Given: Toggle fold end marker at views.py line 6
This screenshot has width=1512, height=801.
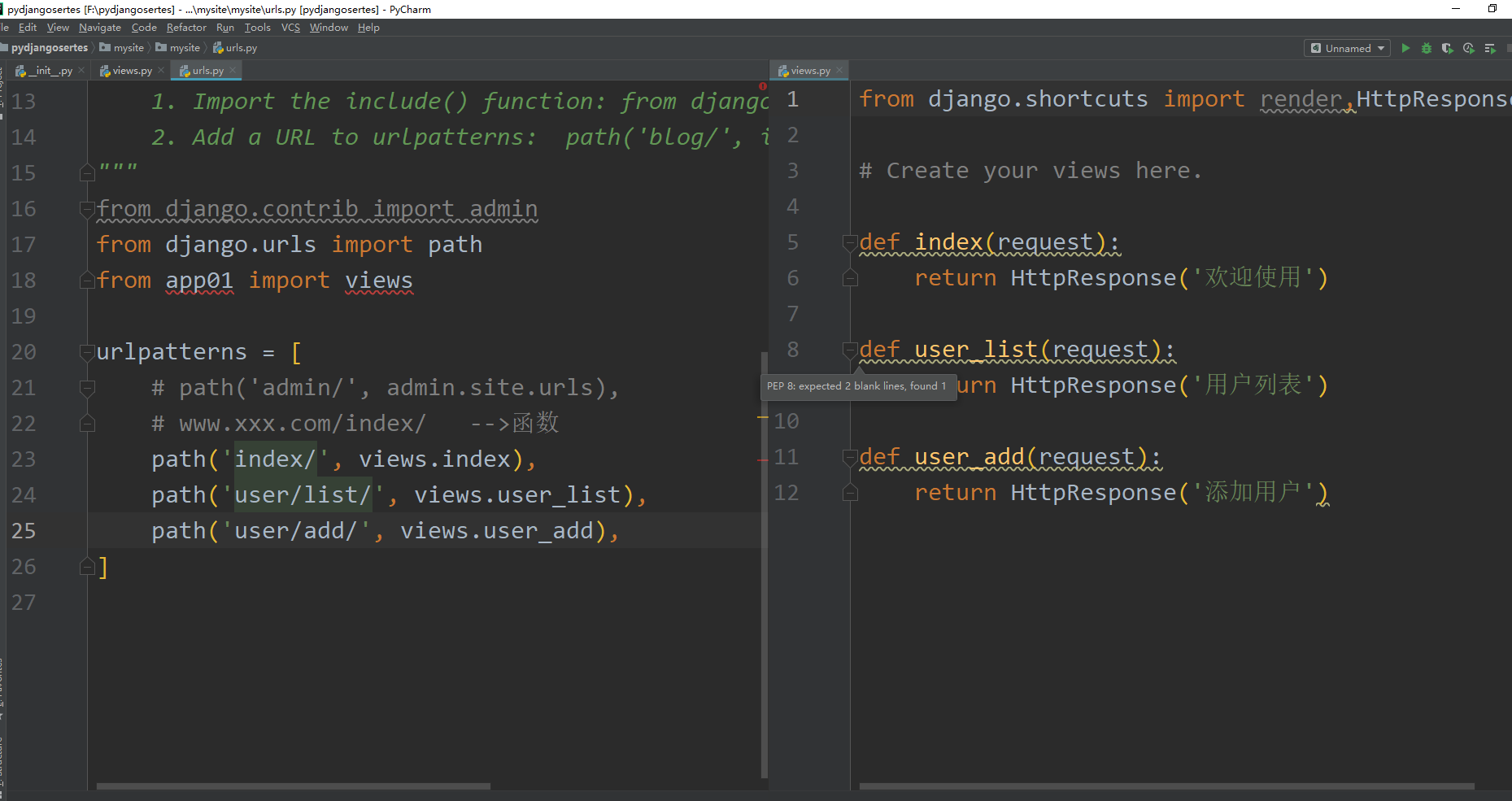Looking at the screenshot, I should [850, 278].
